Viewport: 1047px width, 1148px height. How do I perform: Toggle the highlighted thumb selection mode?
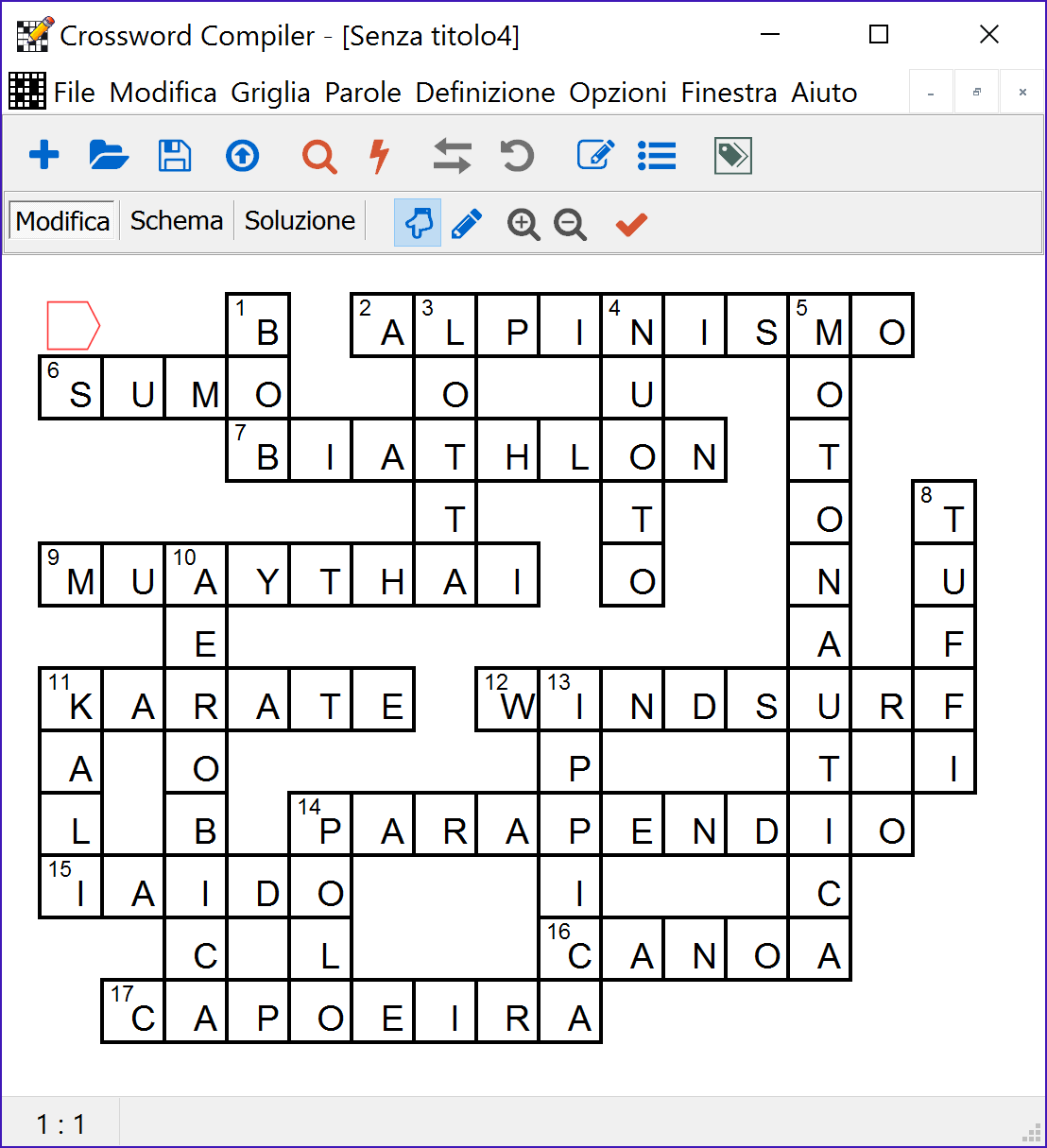pyautogui.click(x=418, y=223)
